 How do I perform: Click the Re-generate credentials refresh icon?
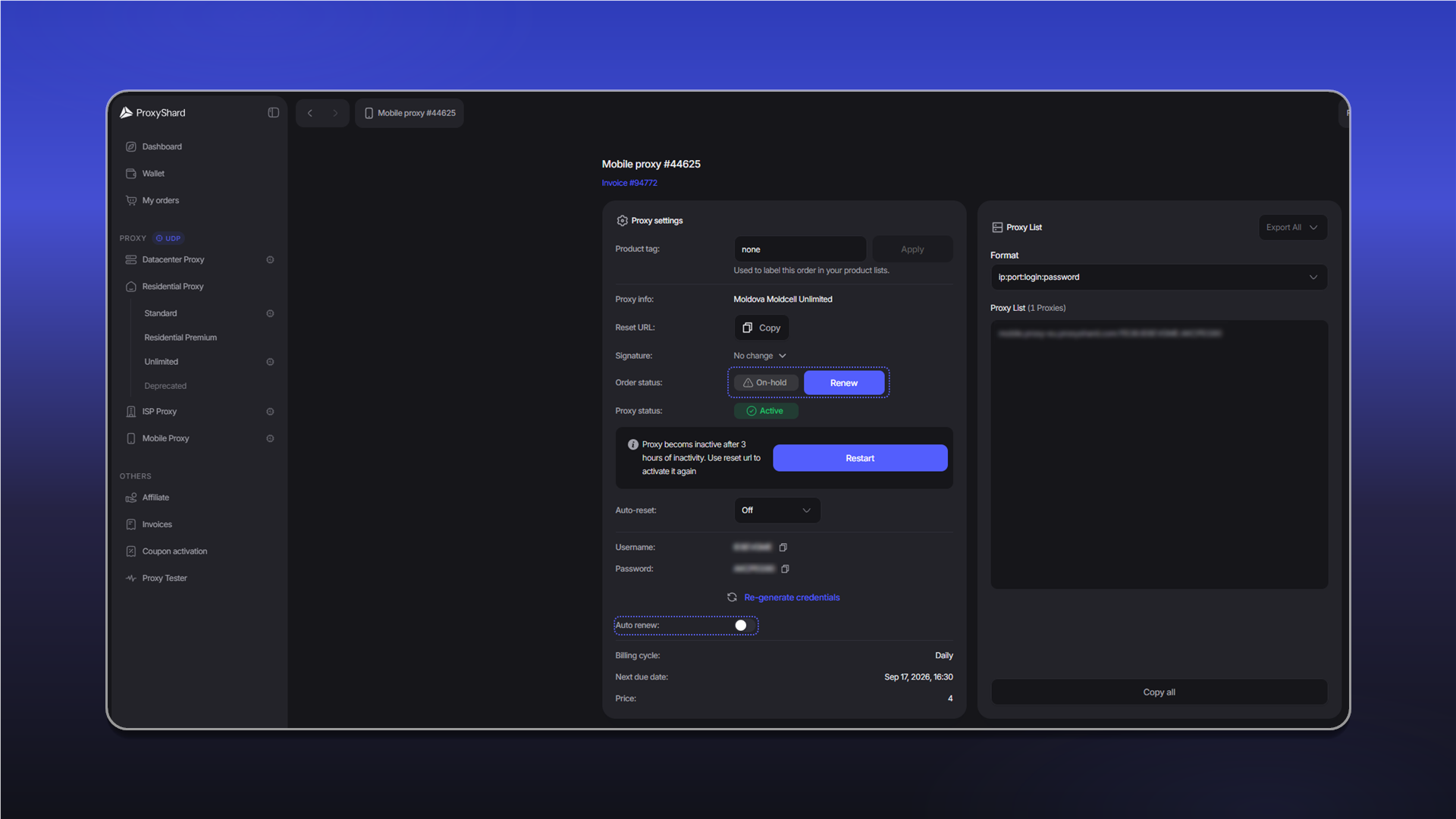coord(732,598)
